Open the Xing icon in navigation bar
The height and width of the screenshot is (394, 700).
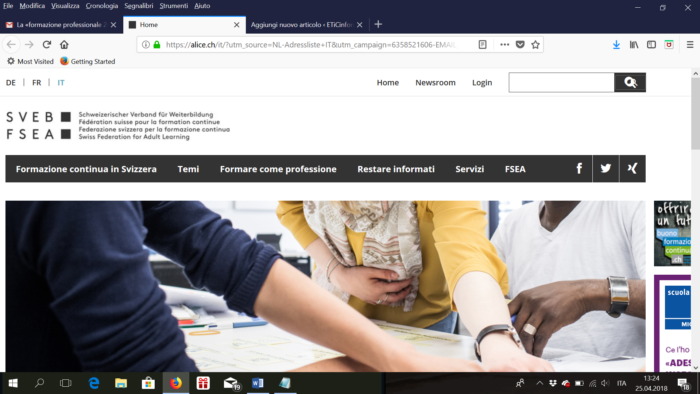pos(632,169)
